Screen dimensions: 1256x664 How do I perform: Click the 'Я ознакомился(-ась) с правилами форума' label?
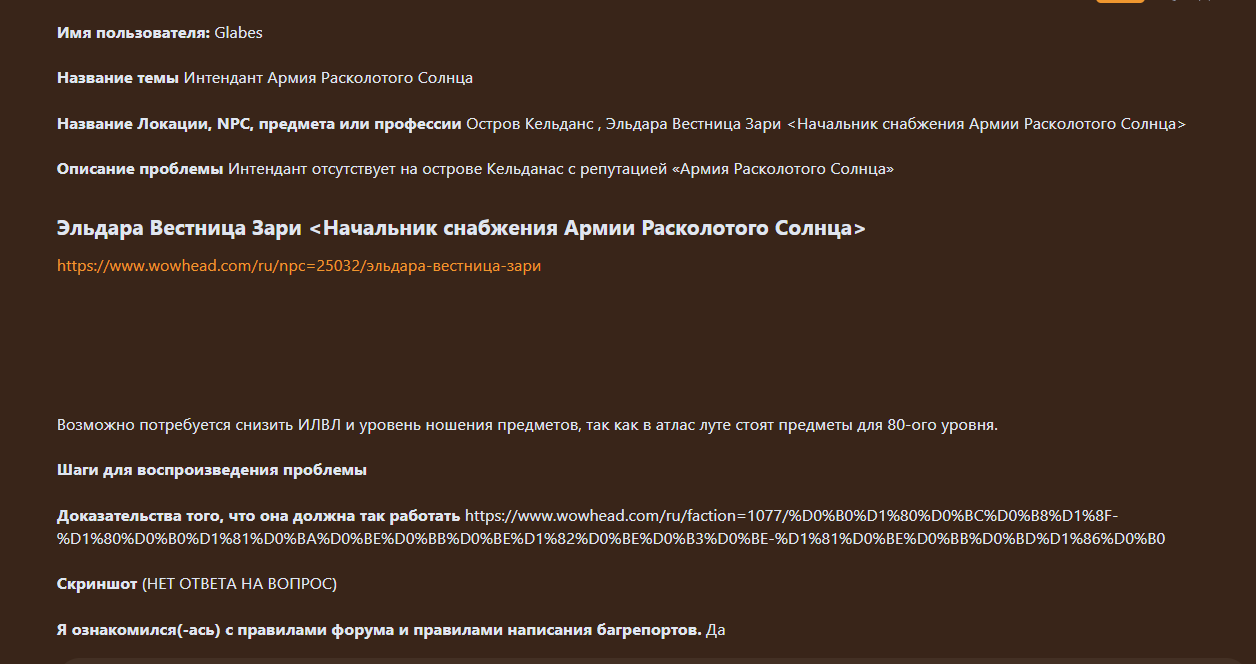pyautogui.click(x=379, y=630)
